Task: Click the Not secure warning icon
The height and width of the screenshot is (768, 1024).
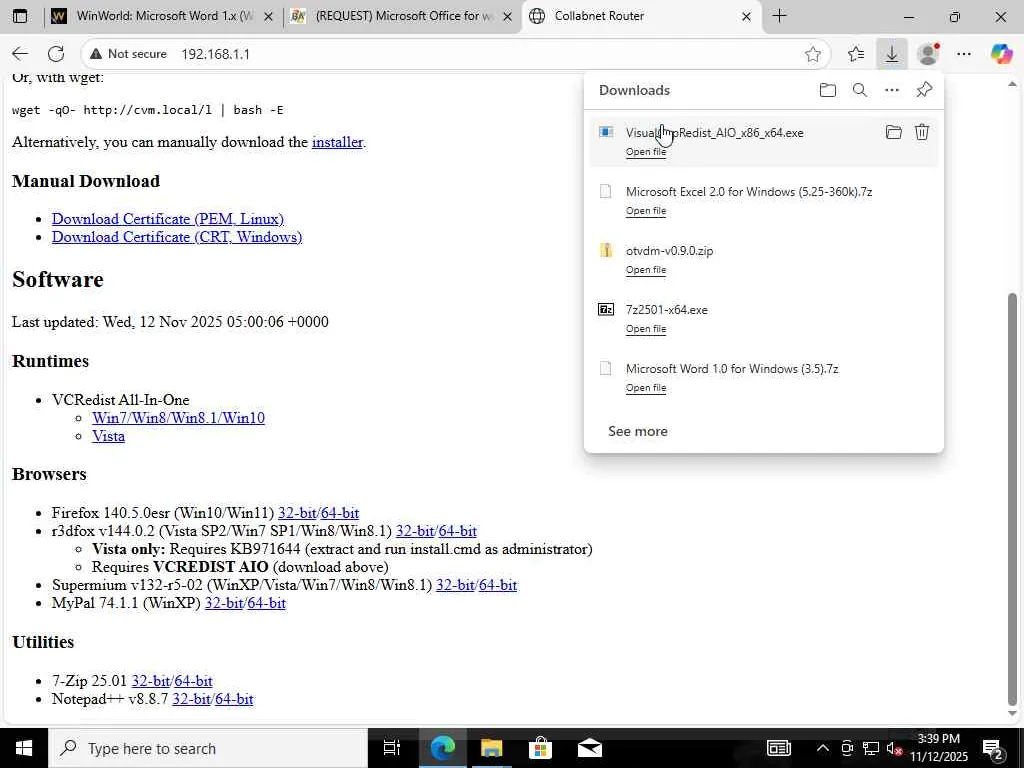Action: (96, 54)
